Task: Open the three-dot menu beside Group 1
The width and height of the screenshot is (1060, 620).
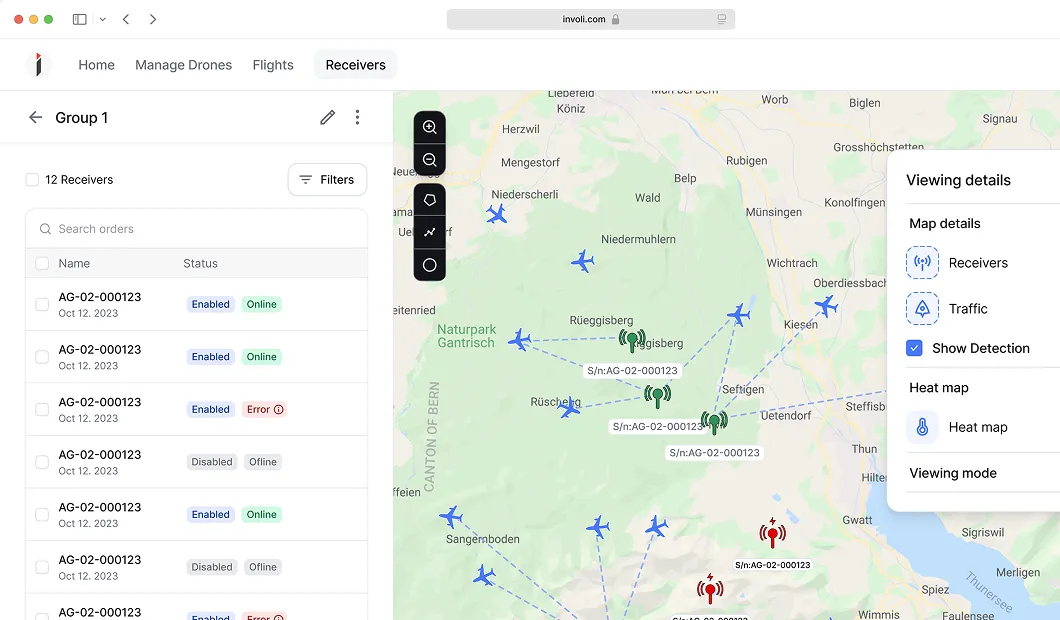Action: [x=357, y=117]
